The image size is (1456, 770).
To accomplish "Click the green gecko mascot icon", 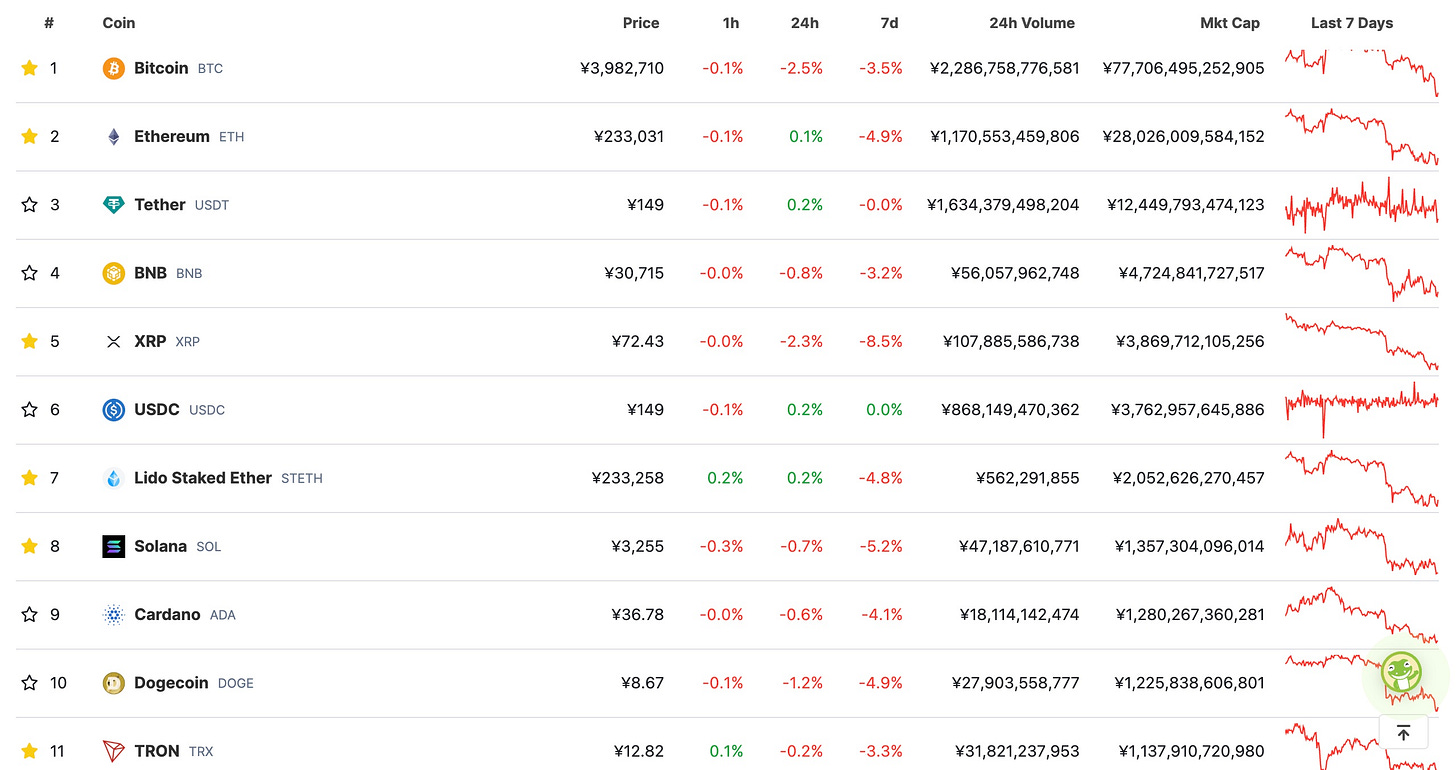I will click(x=1401, y=673).
